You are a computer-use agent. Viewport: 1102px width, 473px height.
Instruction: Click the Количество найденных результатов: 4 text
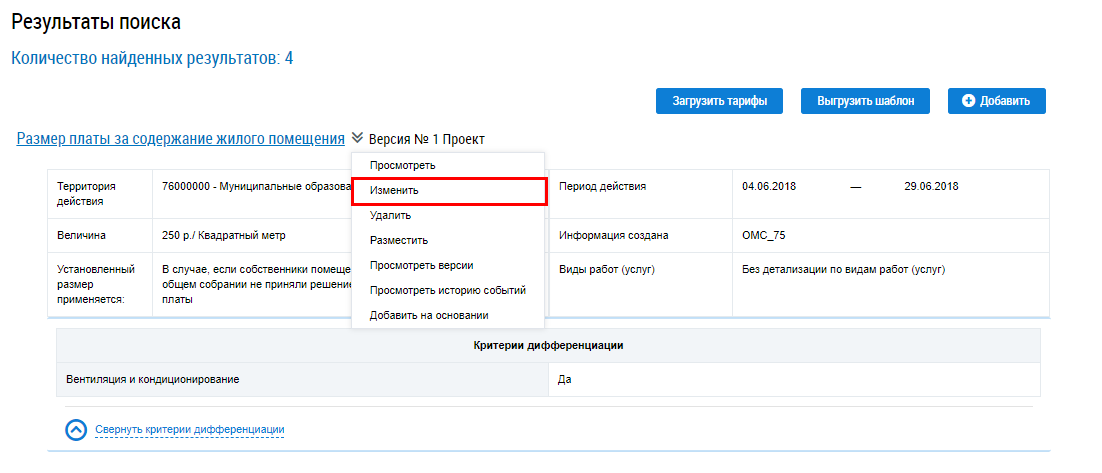(x=152, y=58)
